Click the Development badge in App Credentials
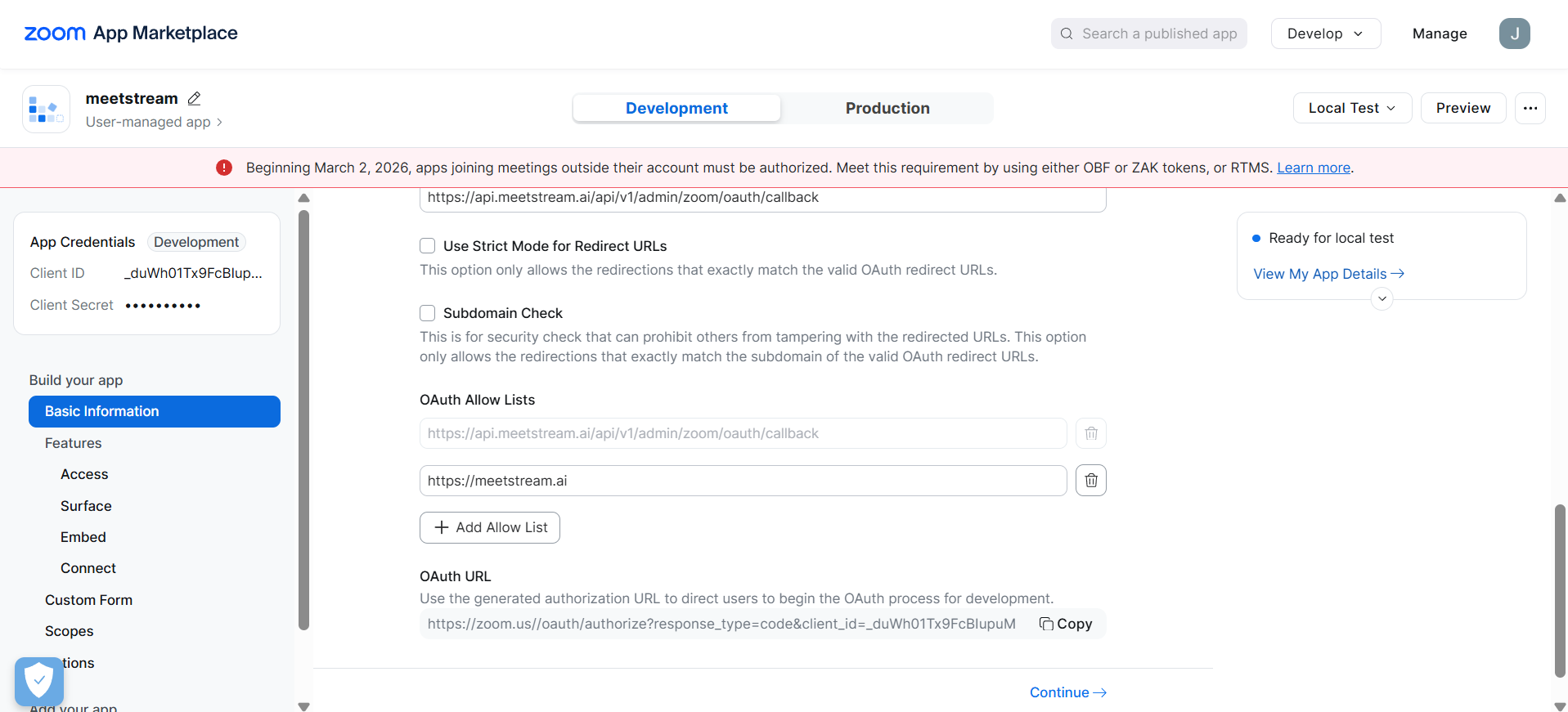This screenshot has height=712, width=1568. (196, 242)
